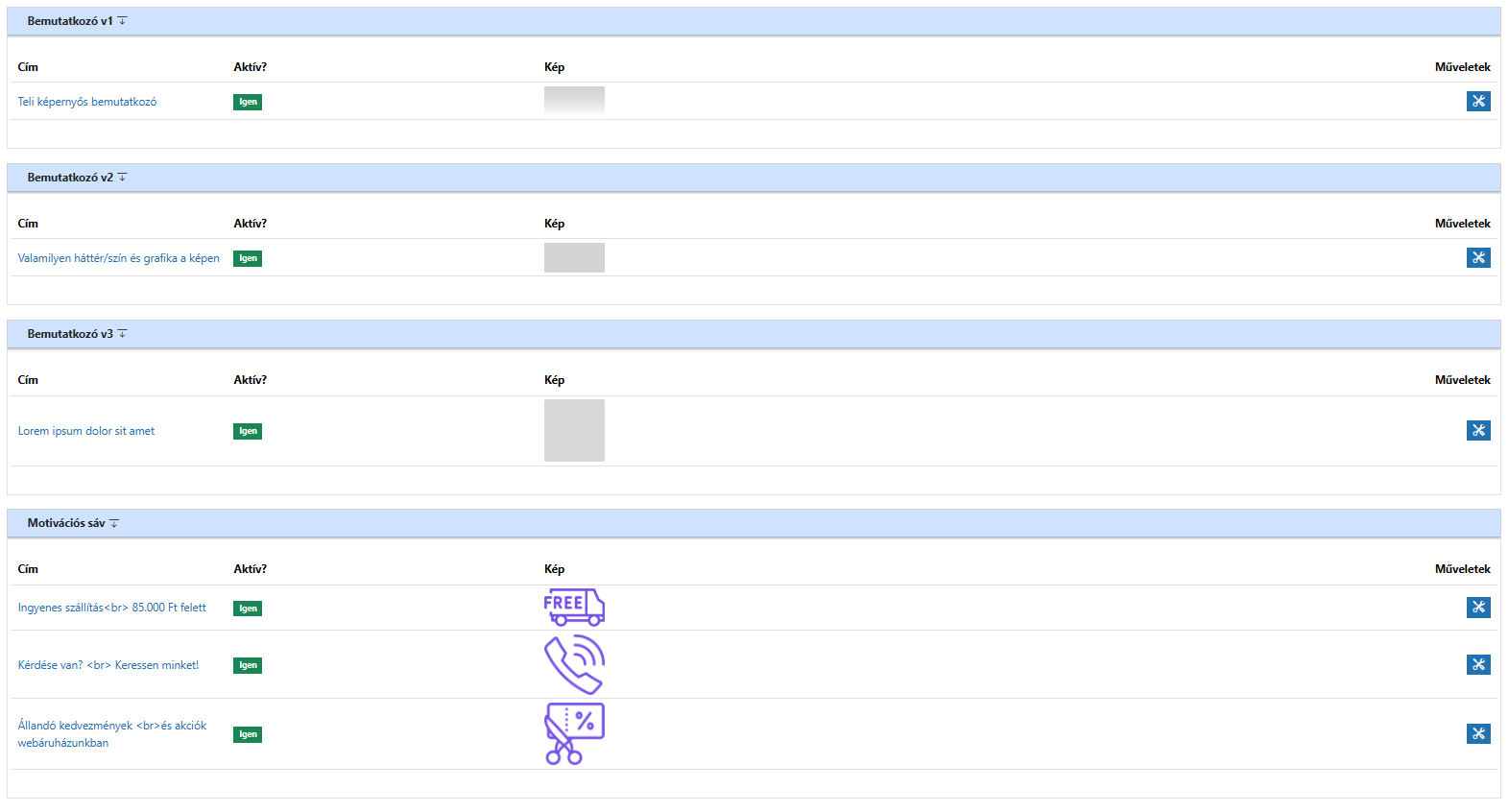Click the discount coupon scissors image
This screenshot has height=812, width=1509.
[x=574, y=733]
